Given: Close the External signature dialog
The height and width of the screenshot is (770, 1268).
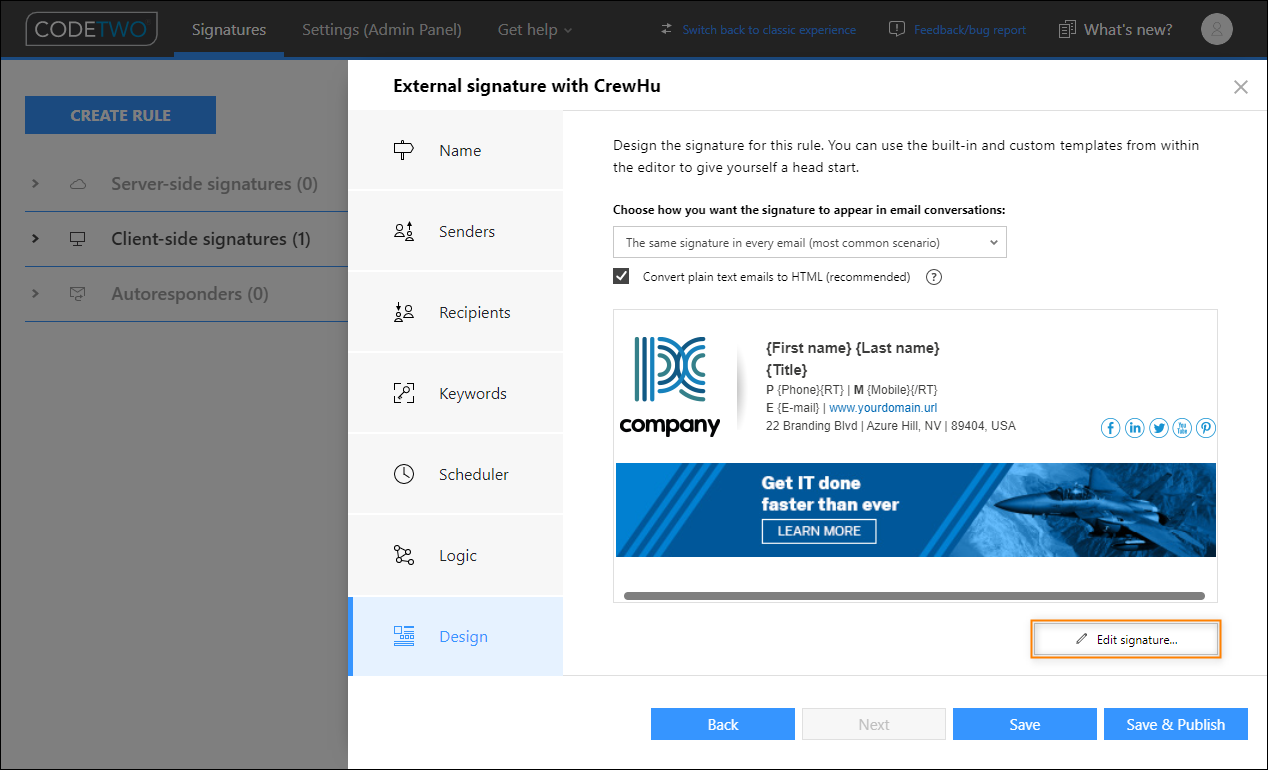Looking at the screenshot, I should (x=1241, y=87).
